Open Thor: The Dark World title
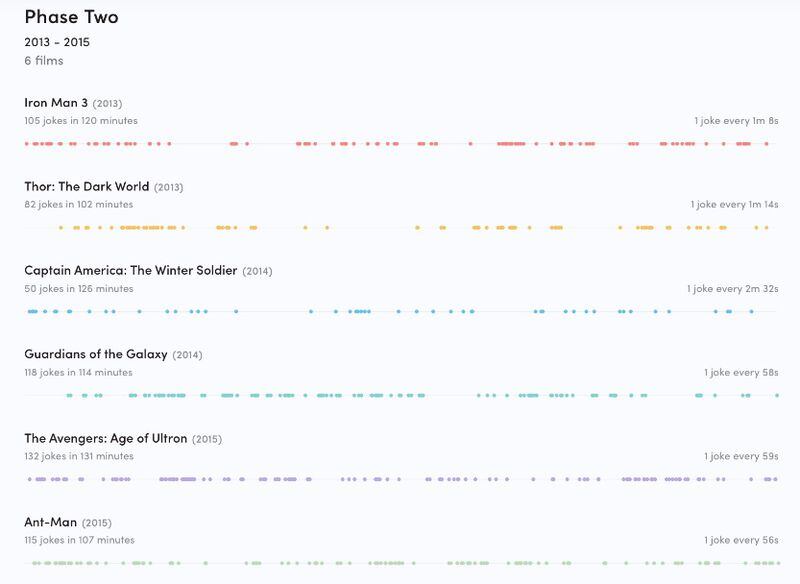Viewport: 800px width, 584px height. [x=87, y=187]
